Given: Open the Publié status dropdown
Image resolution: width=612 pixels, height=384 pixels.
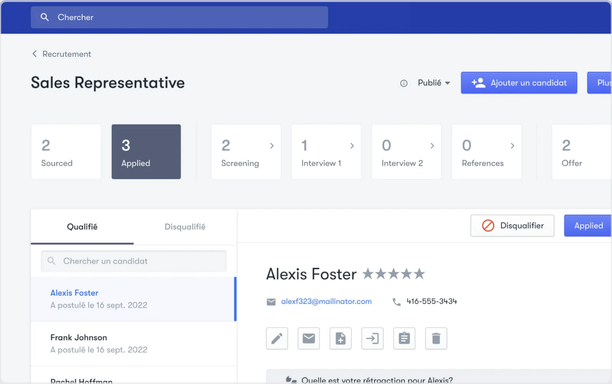Looking at the screenshot, I should (x=434, y=83).
